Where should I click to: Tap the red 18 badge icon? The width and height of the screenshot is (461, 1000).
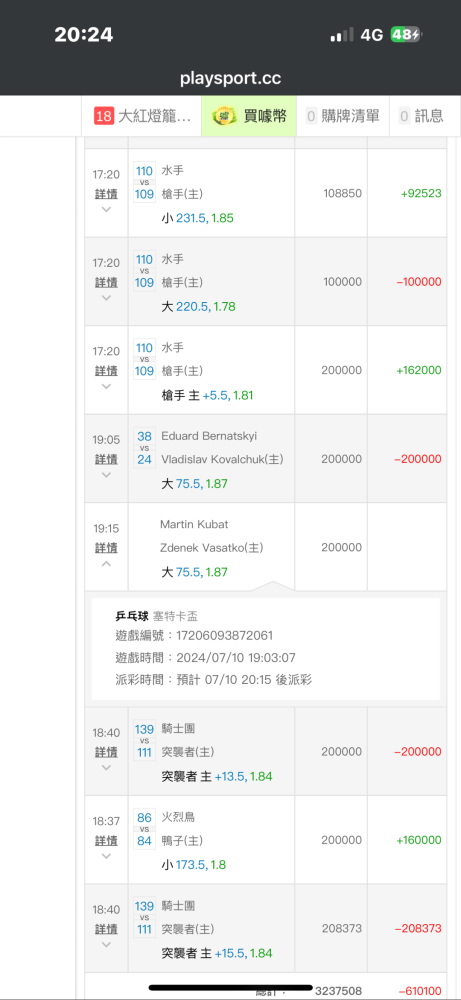point(103,116)
